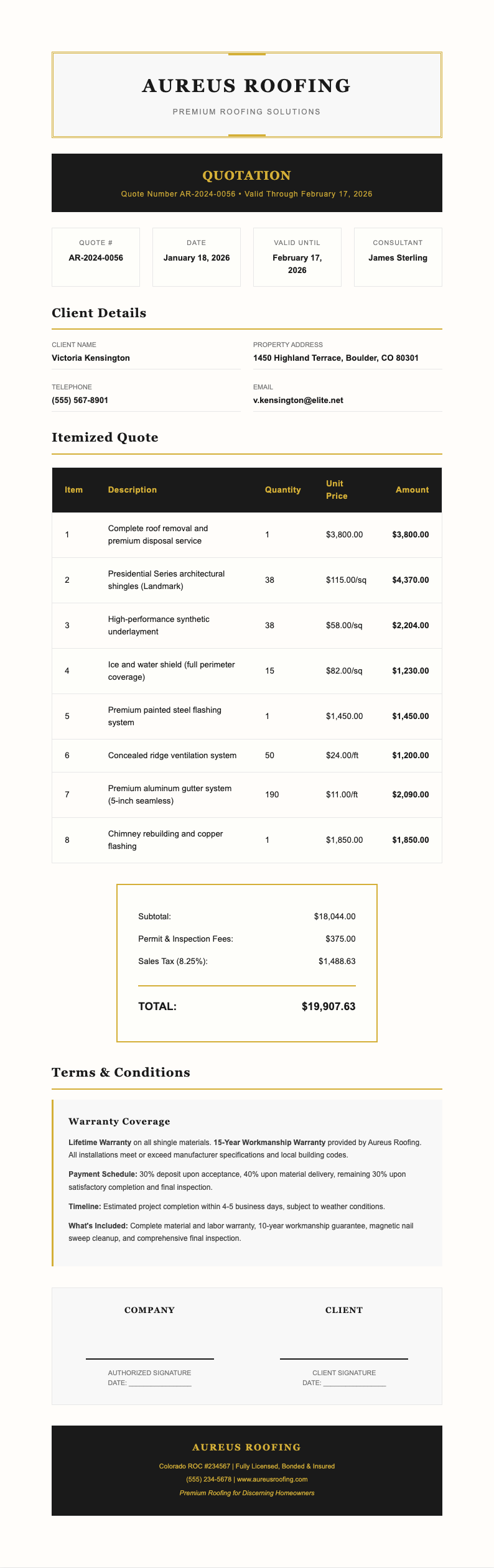Click the Description column header
Viewport: 494px width, 1568px height.
[133, 489]
